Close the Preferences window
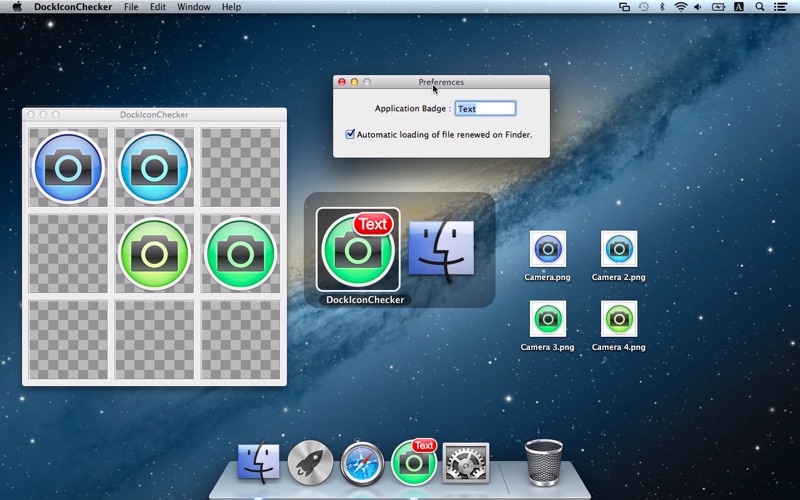This screenshot has height=500, width=800. tap(342, 82)
